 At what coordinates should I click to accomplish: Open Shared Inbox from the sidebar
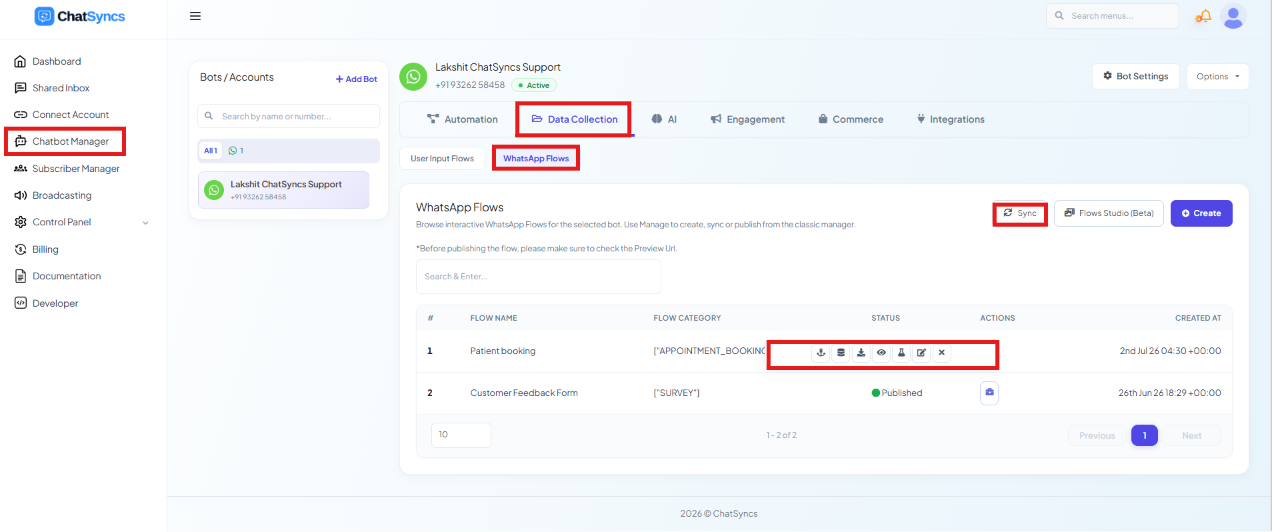[x=60, y=88]
